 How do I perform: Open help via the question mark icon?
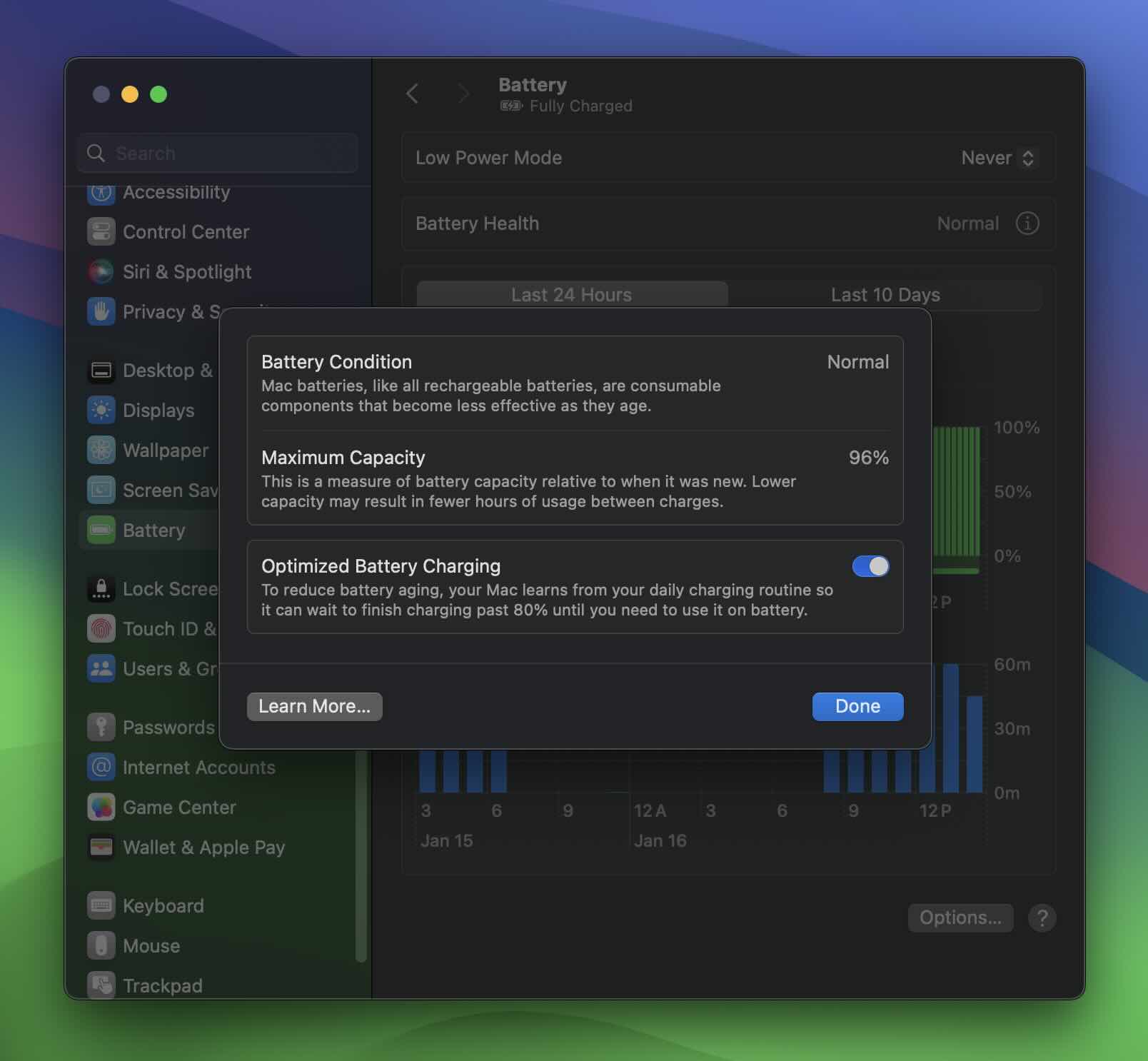pyautogui.click(x=1042, y=917)
